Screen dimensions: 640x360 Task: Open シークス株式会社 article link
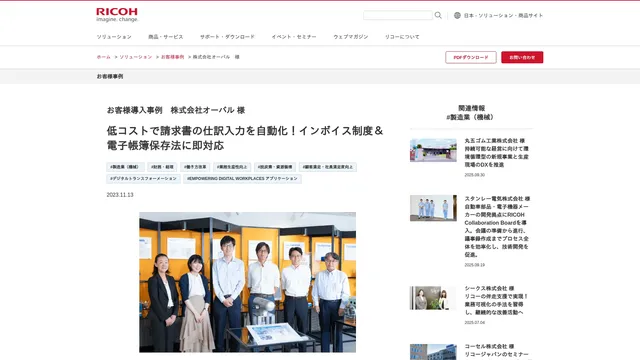(497, 300)
